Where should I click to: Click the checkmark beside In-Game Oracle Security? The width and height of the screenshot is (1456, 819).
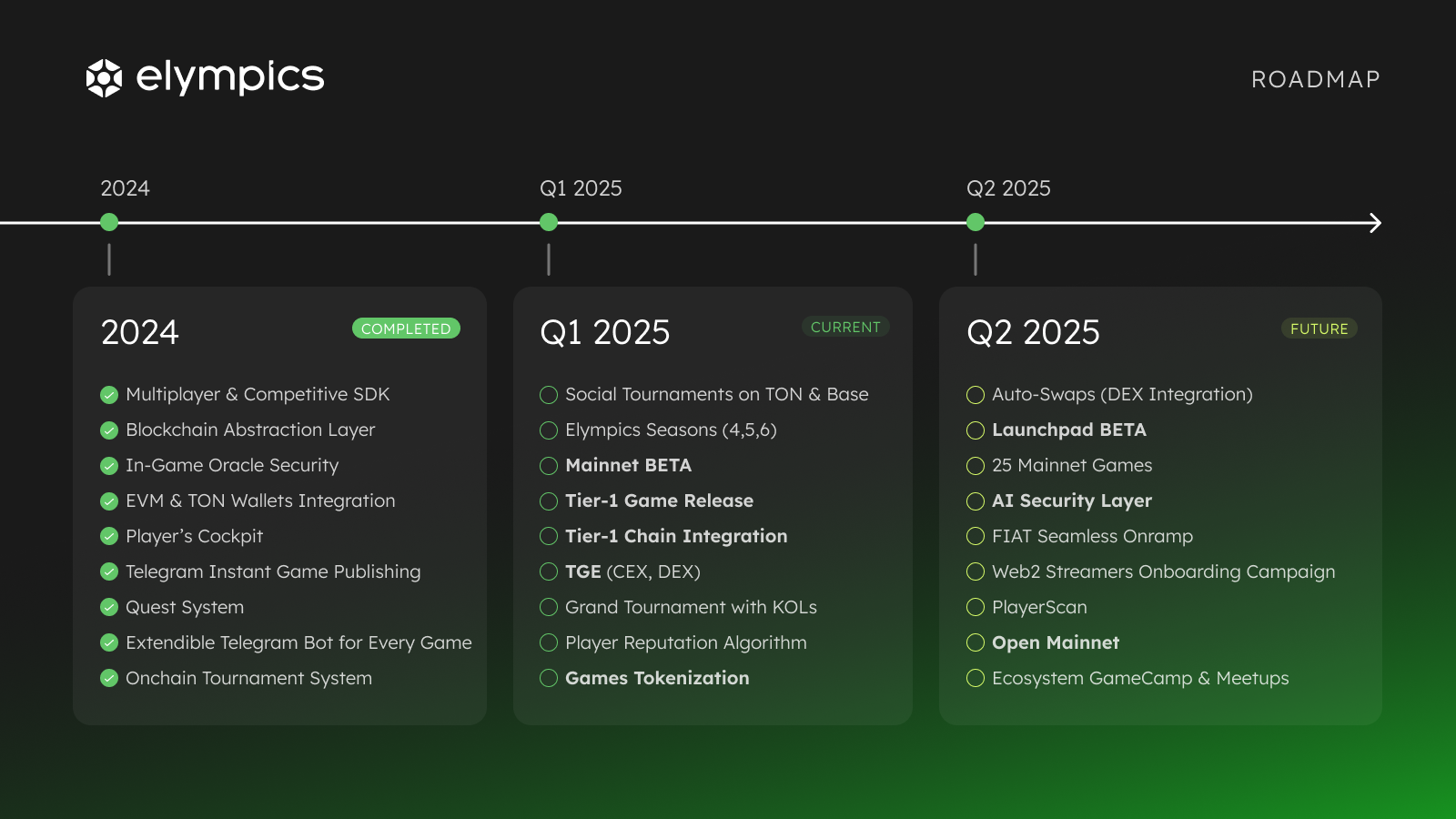pyautogui.click(x=109, y=466)
